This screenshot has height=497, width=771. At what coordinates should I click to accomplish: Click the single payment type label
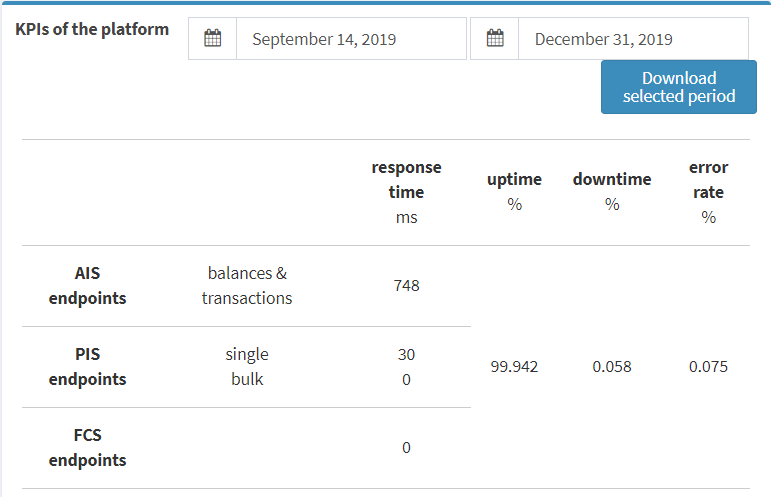coord(247,354)
